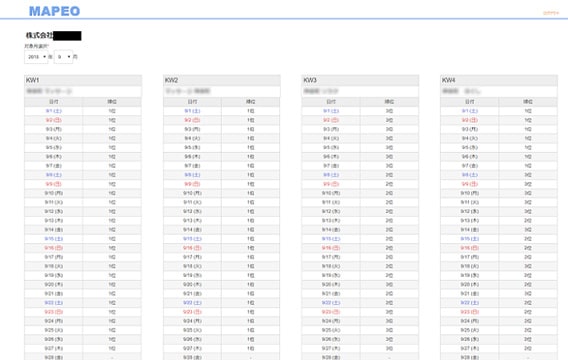Click the 9/15 Saturday link in KW3
568x360 pixels.
click(x=331, y=239)
